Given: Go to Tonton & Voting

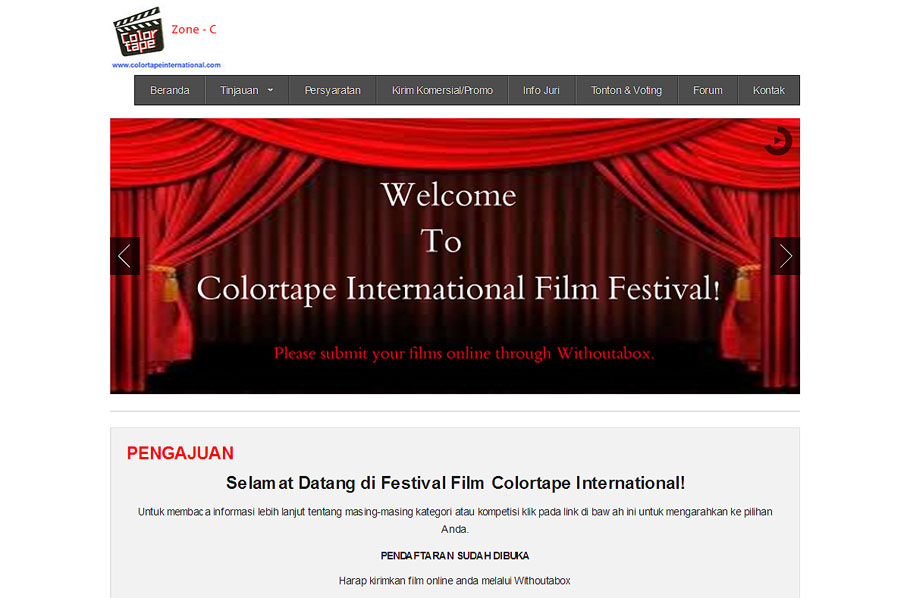Looking at the screenshot, I should pyautogui.click(x=626, y=91).
